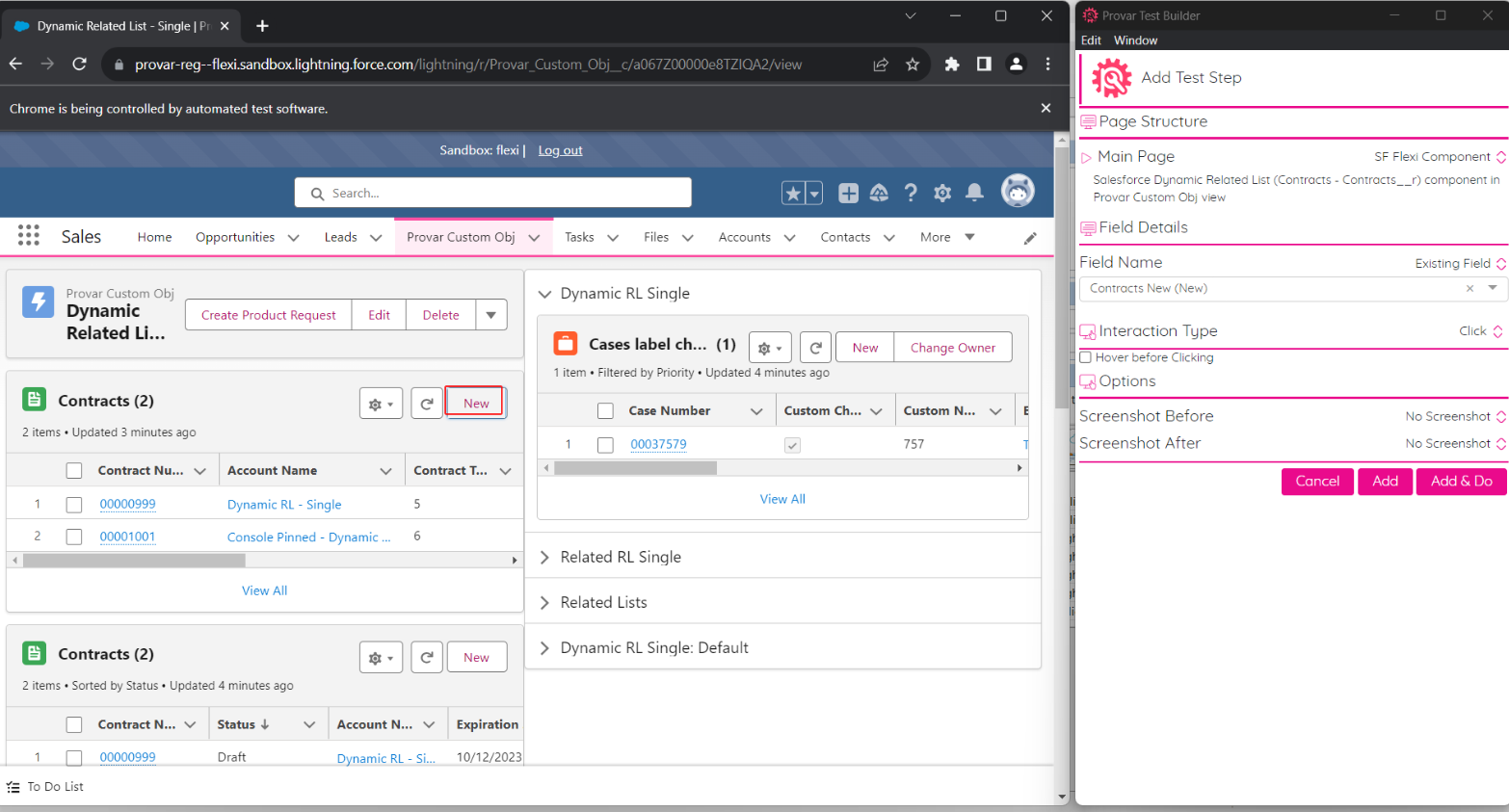Click the Log out link
The image size is (1509, 812).
(560, 150)
